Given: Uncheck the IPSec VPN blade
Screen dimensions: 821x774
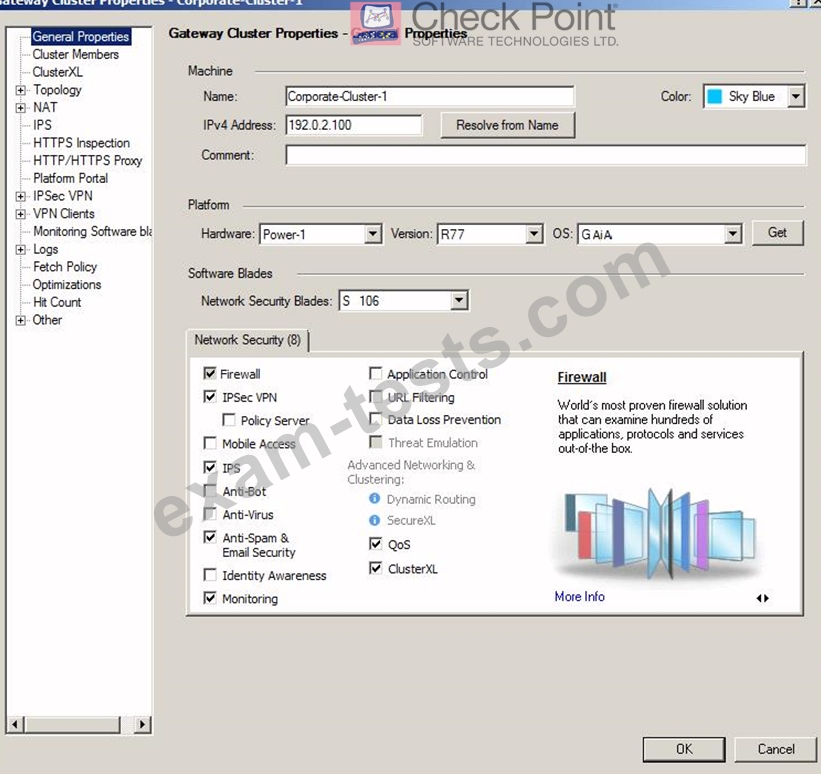Looking at the screenshot, I should 210,396.
